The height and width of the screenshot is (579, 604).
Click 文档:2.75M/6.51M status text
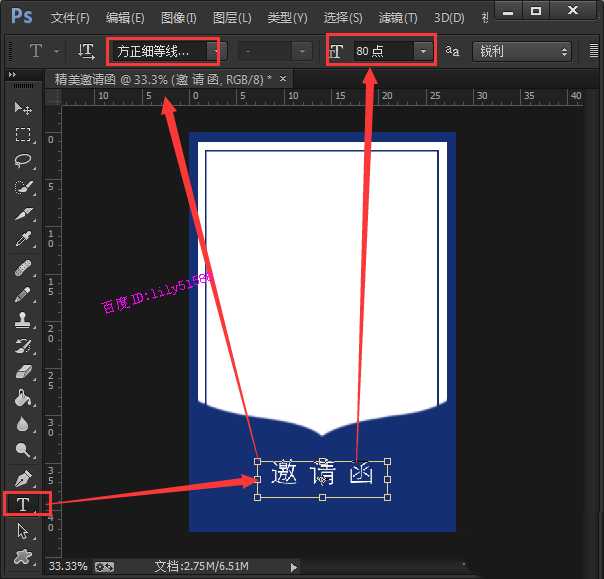[x=201, y=566]
